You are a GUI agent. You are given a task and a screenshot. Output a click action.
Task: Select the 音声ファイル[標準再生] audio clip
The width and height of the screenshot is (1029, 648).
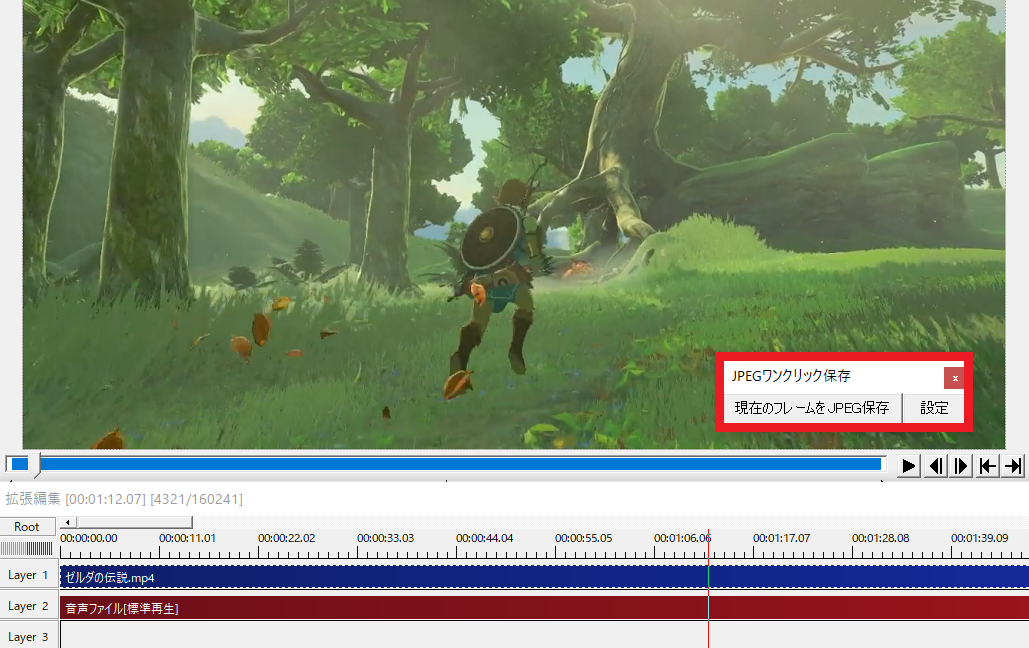coord(544,608)
